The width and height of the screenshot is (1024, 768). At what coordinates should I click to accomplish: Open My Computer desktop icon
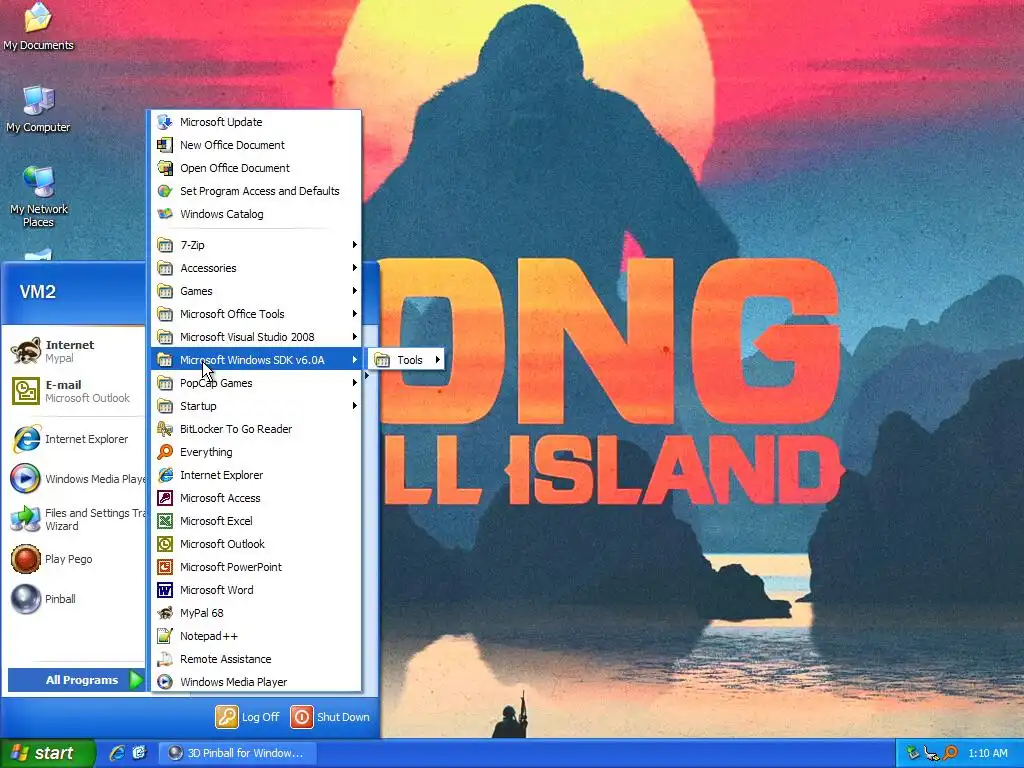pos(38,109)
